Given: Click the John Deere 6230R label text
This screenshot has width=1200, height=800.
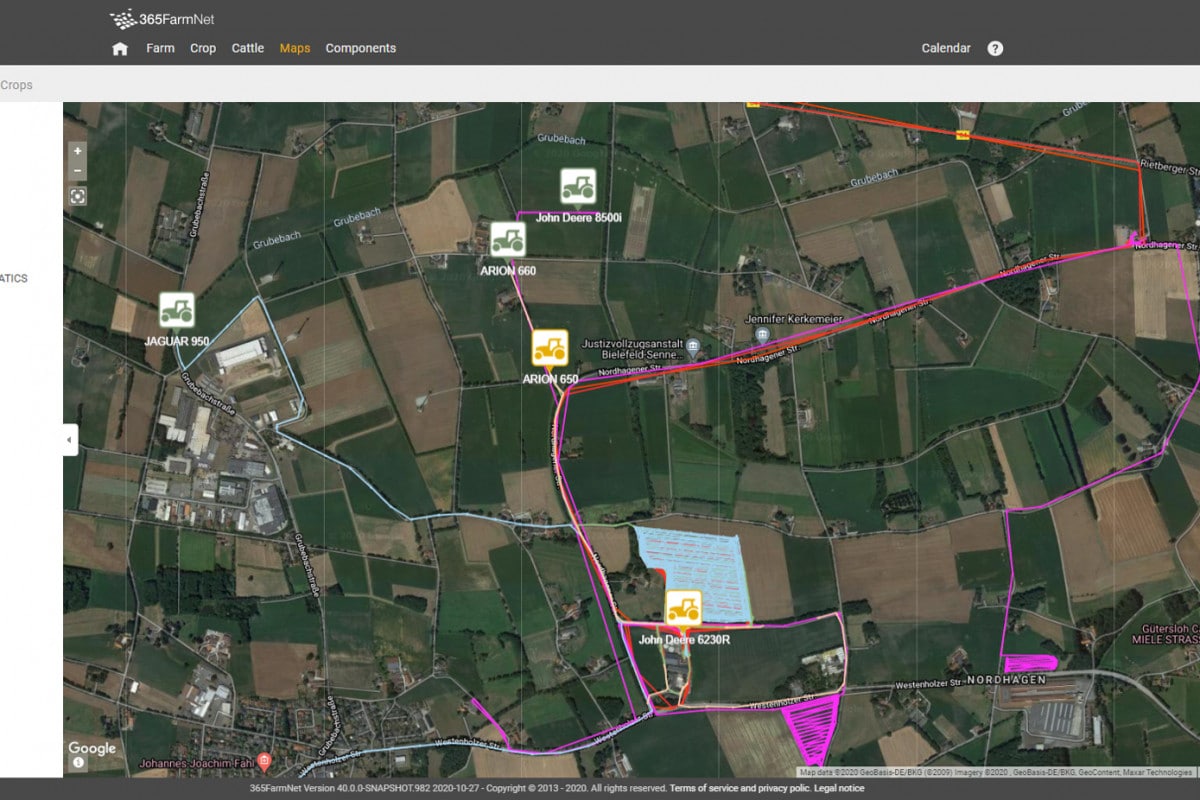Looking at the screenshot, I should 684,639.
